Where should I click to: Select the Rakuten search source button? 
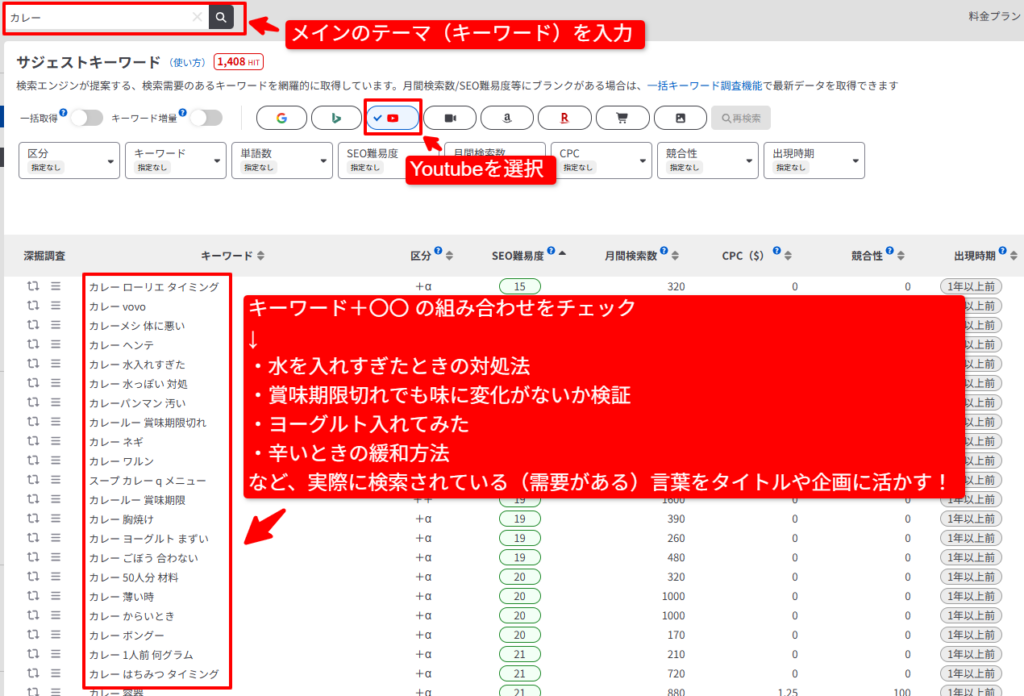click(564, 118)
